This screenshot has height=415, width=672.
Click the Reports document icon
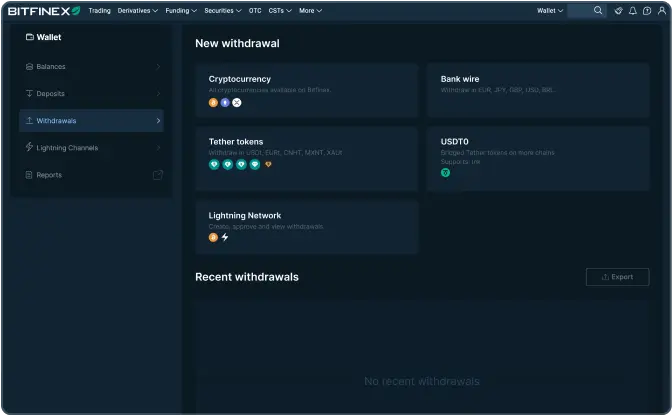29,175
